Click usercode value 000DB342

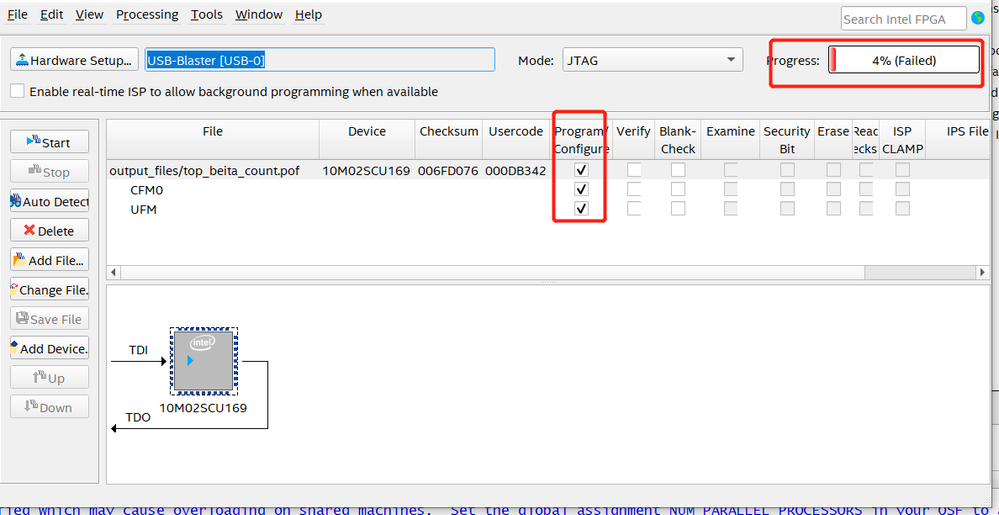coord(515,171)
